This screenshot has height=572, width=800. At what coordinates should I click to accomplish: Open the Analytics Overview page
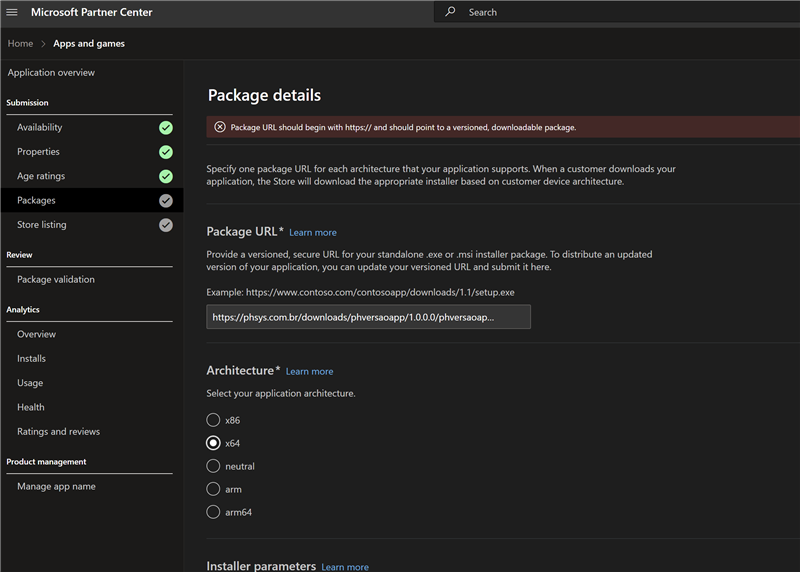pyautogui.click(x=36, y=334)
